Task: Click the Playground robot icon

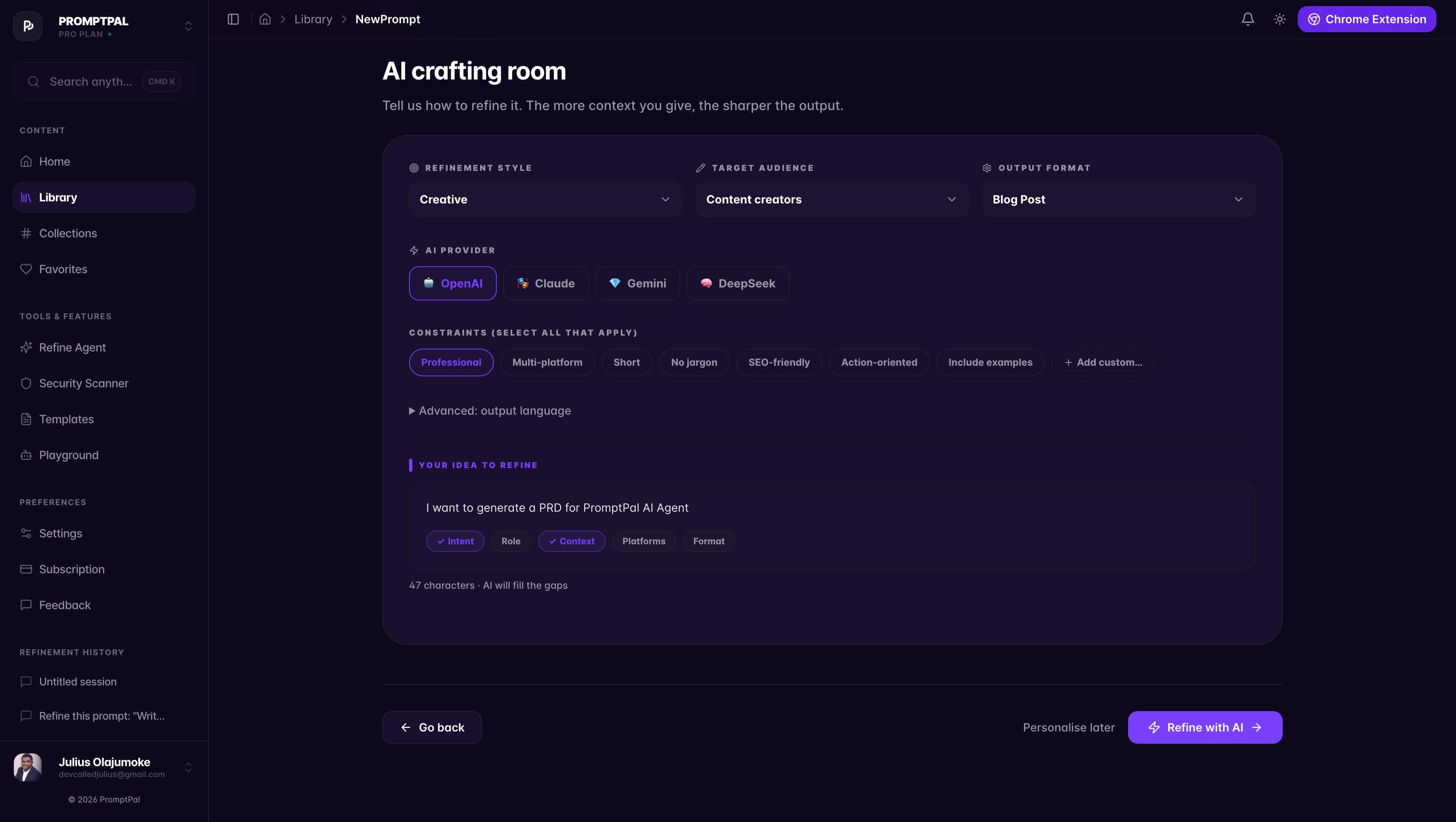Action: click(x=26, y=455)
